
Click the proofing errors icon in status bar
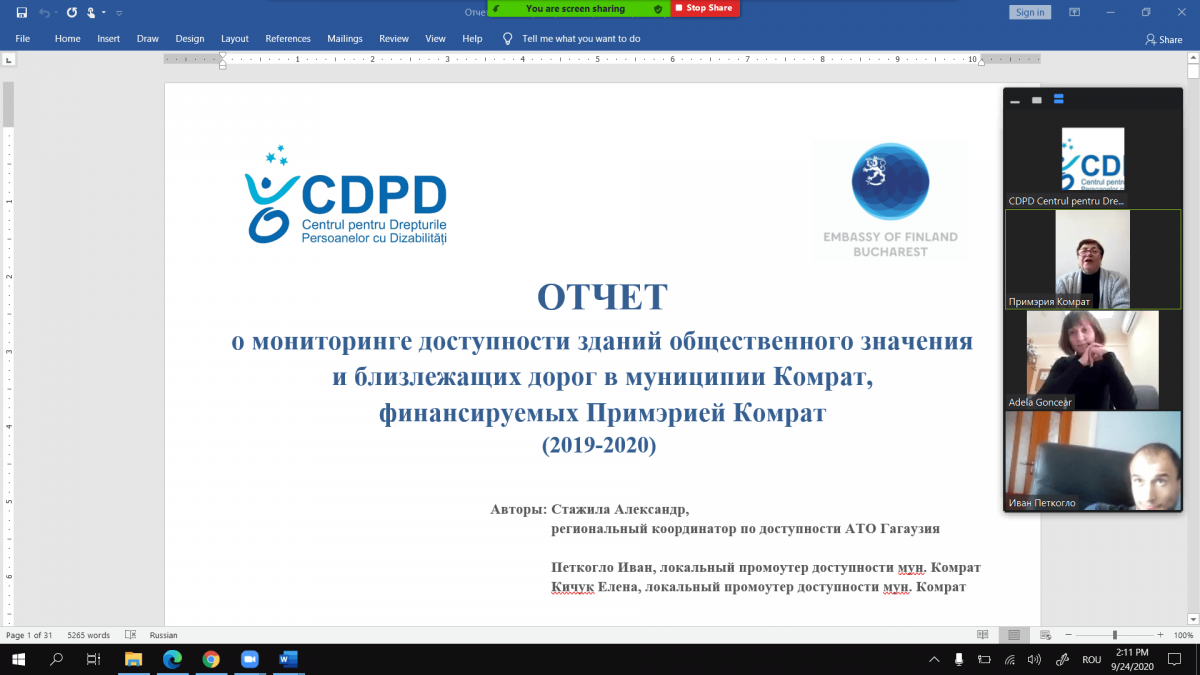[130, 635]
